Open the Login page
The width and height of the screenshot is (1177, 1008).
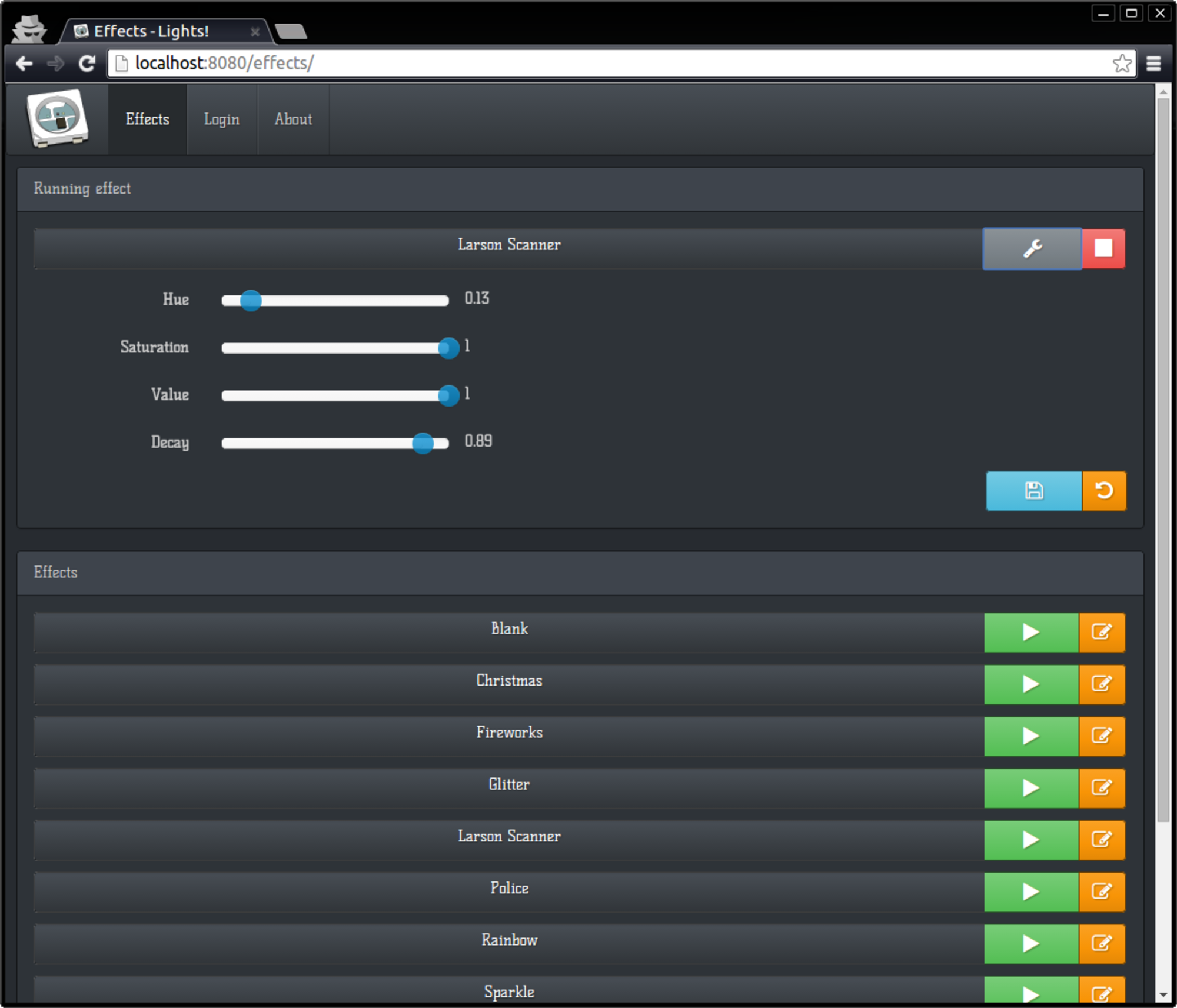coord(222,119)
